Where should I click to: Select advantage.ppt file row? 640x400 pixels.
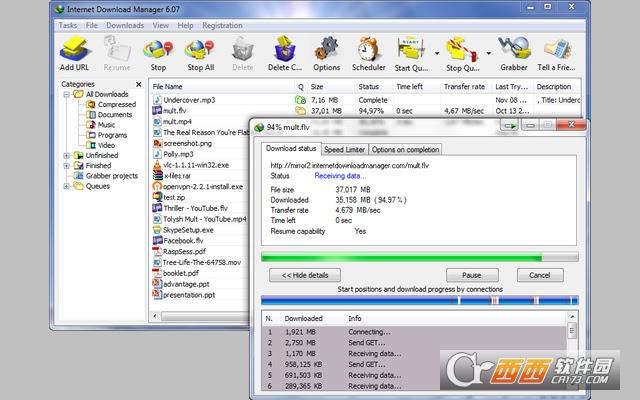186,284
